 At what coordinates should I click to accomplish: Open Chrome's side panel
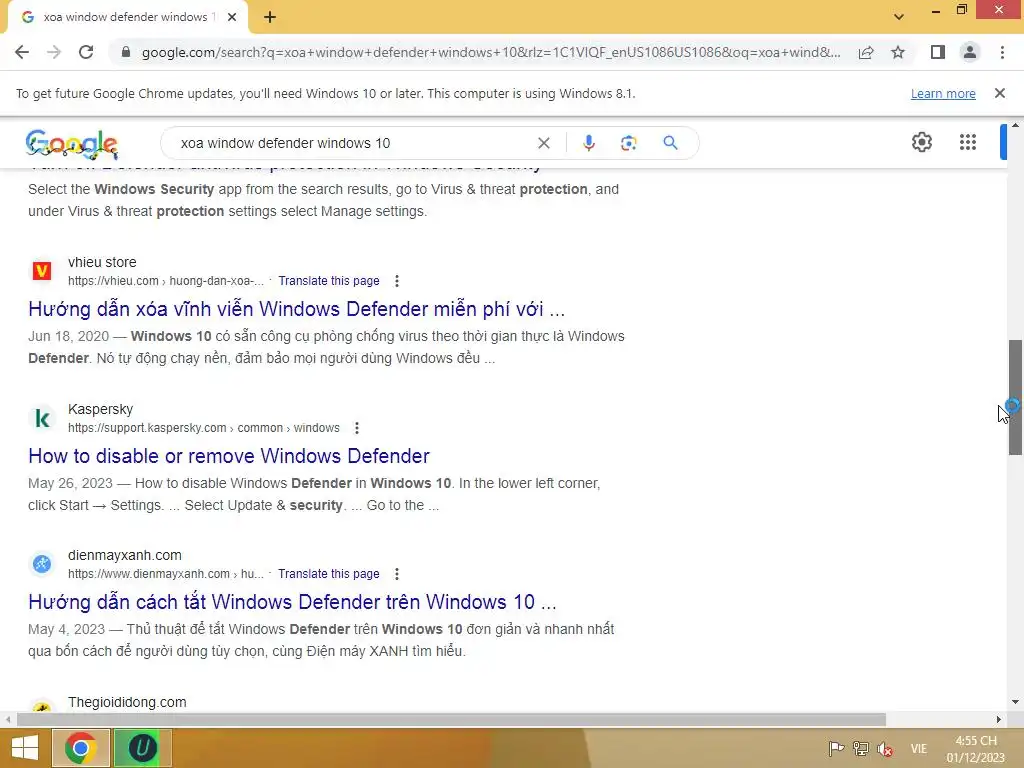[x=938, y=52]
